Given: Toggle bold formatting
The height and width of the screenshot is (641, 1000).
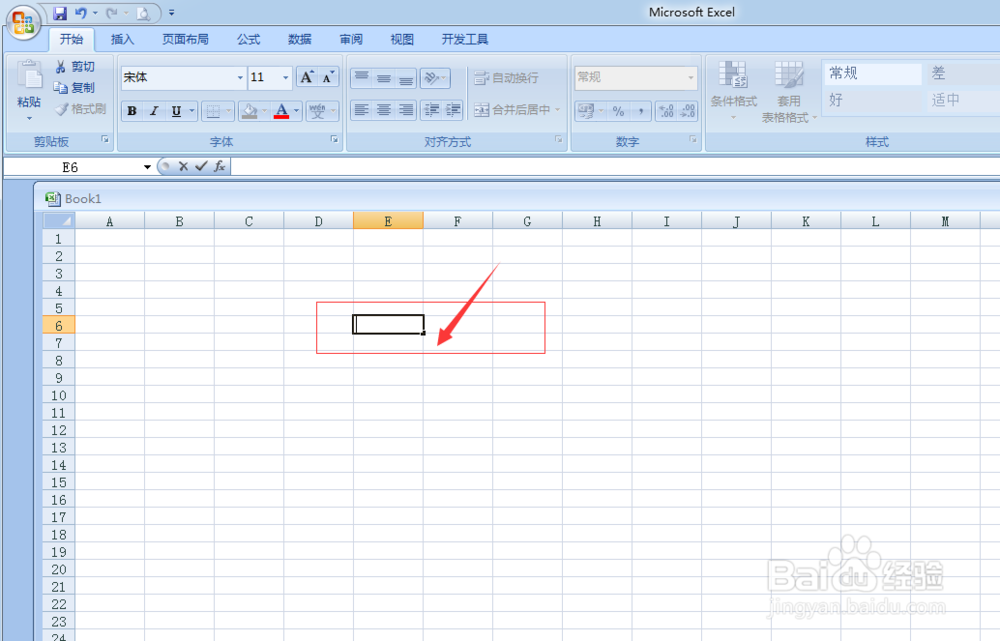Looking at the screenshot, I should pos(132,111).
